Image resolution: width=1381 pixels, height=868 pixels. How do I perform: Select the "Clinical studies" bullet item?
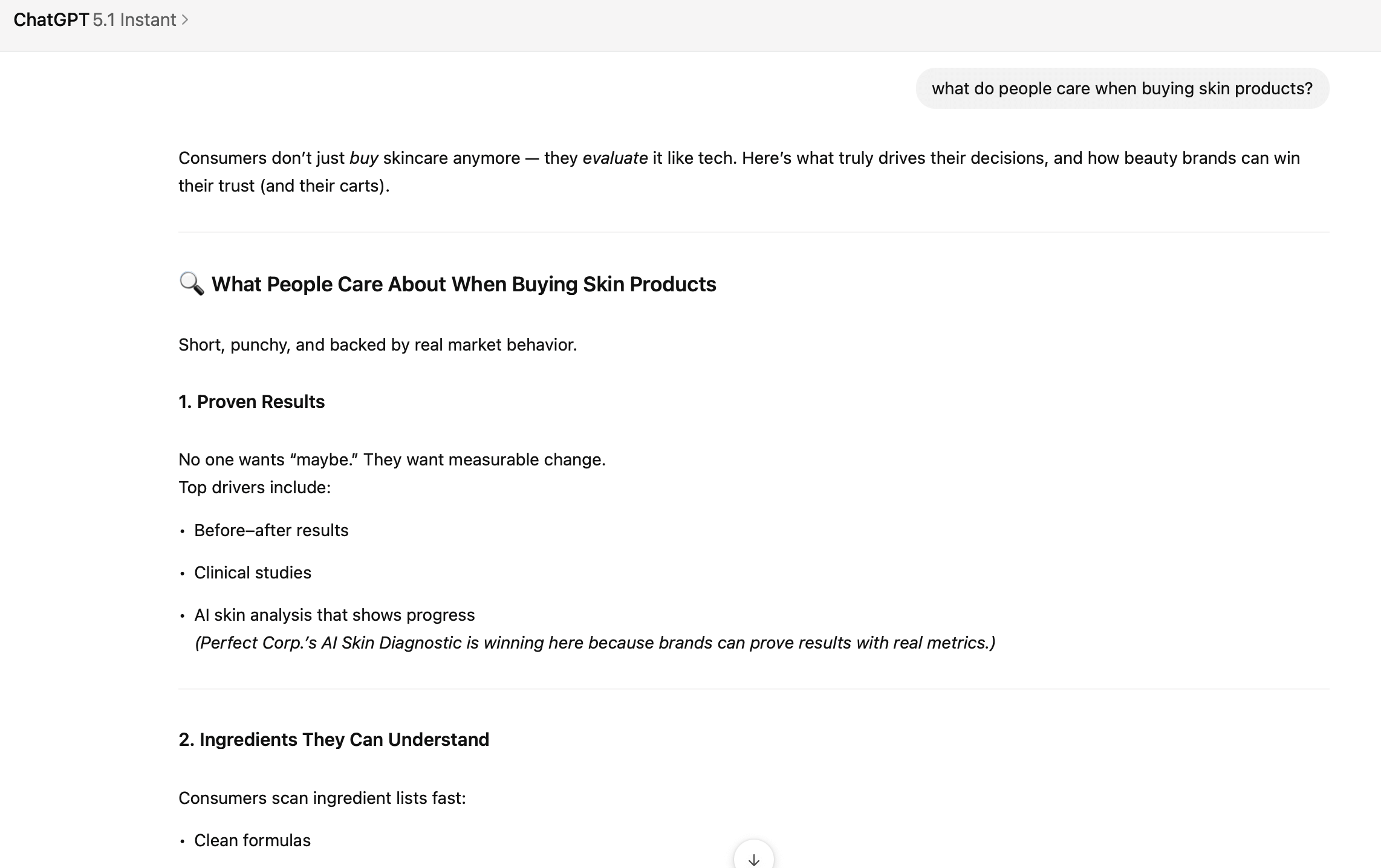coord(252,572)
